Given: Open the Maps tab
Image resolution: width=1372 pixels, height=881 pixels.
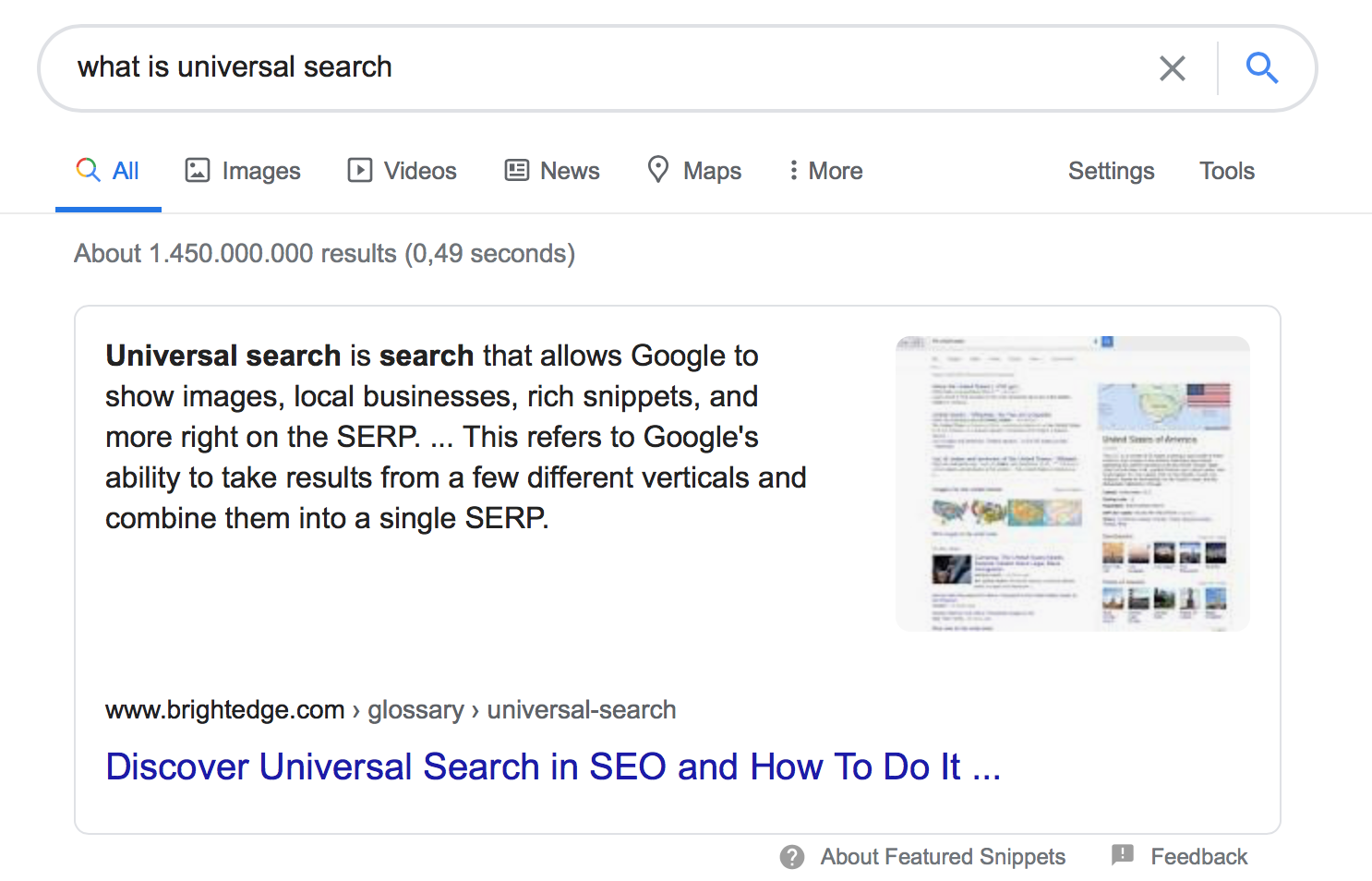Looking at the screenshot, I should (x=694, y=171).
